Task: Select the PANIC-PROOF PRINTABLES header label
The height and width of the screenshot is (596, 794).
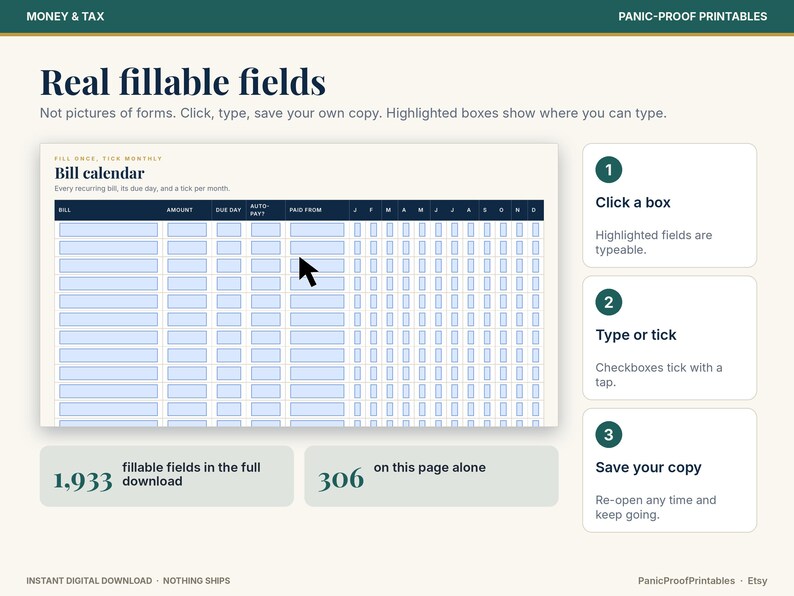Action: click(692, 16)
